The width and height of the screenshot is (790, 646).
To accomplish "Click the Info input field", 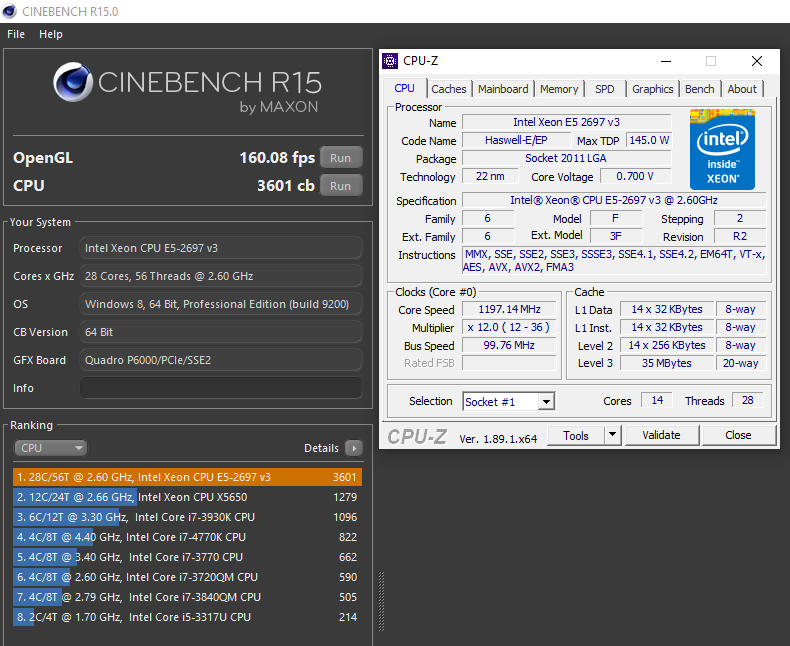I will [221, 388].
